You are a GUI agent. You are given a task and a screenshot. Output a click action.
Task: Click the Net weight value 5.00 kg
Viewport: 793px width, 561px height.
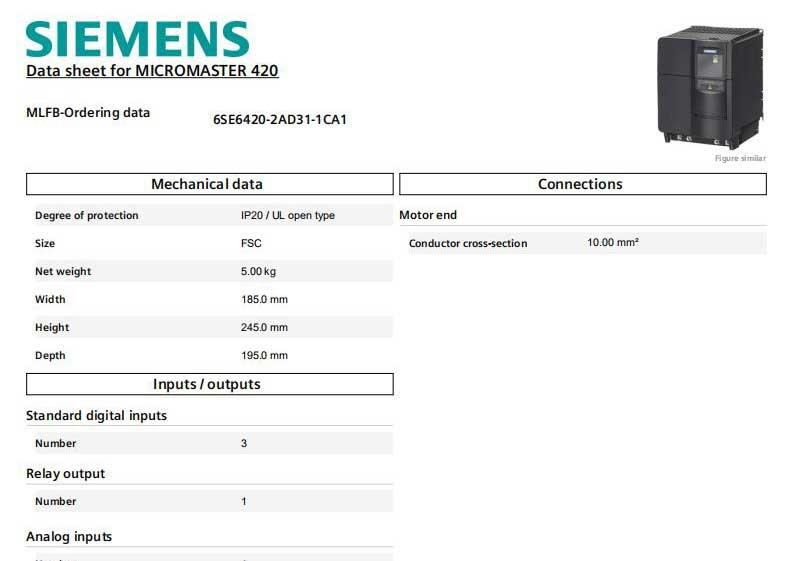tap(259, 272)
